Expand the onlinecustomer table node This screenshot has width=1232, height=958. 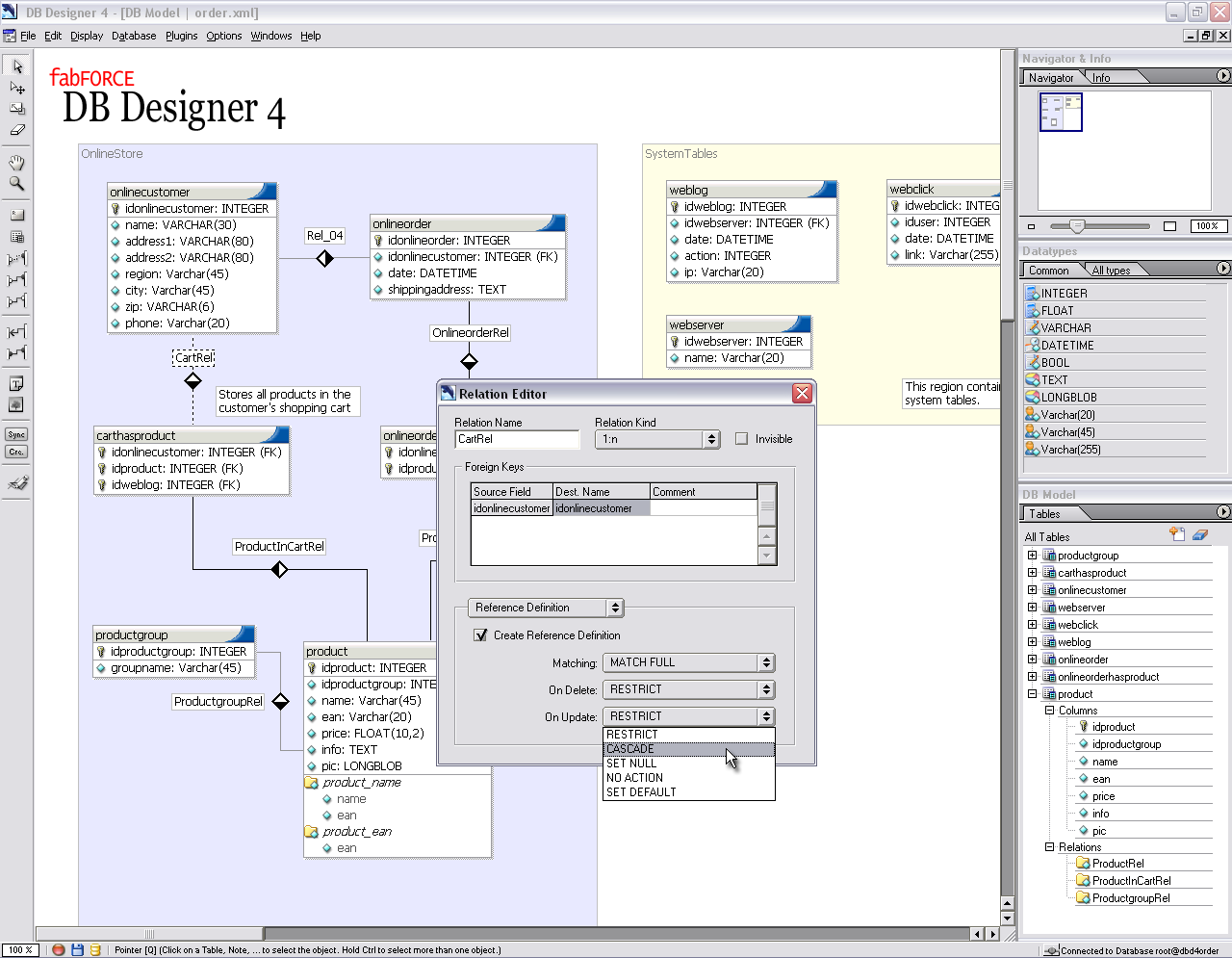point(1032,590)
